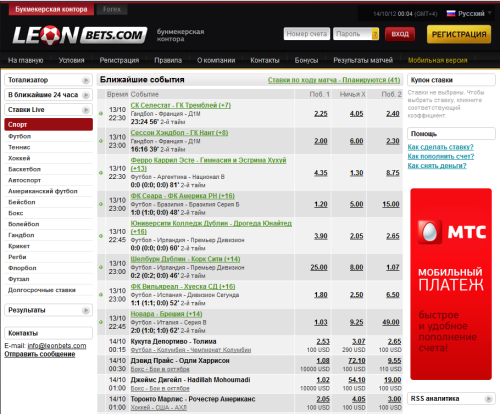Click odds 15.00 for ФК Америка РН win
Image resolution: width=500 pixels, height=414 pixels.
(x=391, y=204)
